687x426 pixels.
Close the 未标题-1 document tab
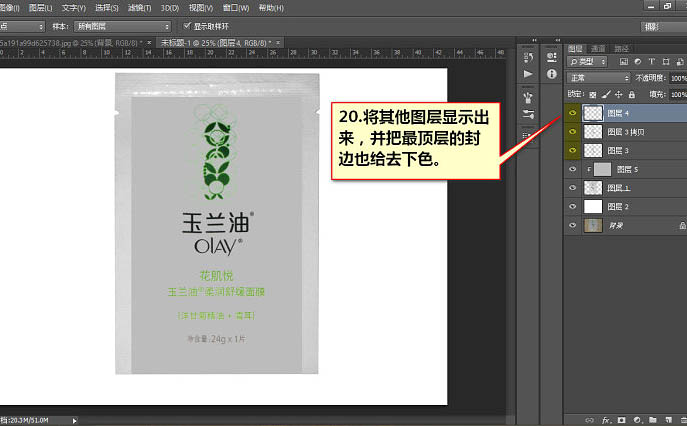coord(278,43)
